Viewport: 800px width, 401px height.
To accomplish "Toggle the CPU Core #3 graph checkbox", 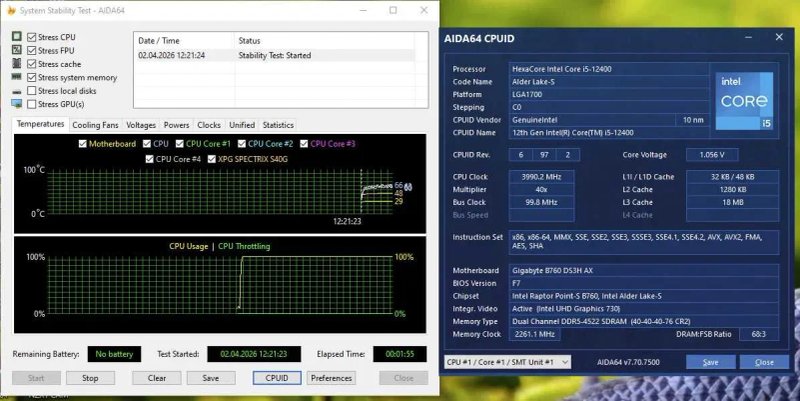I will coord(304,144).
